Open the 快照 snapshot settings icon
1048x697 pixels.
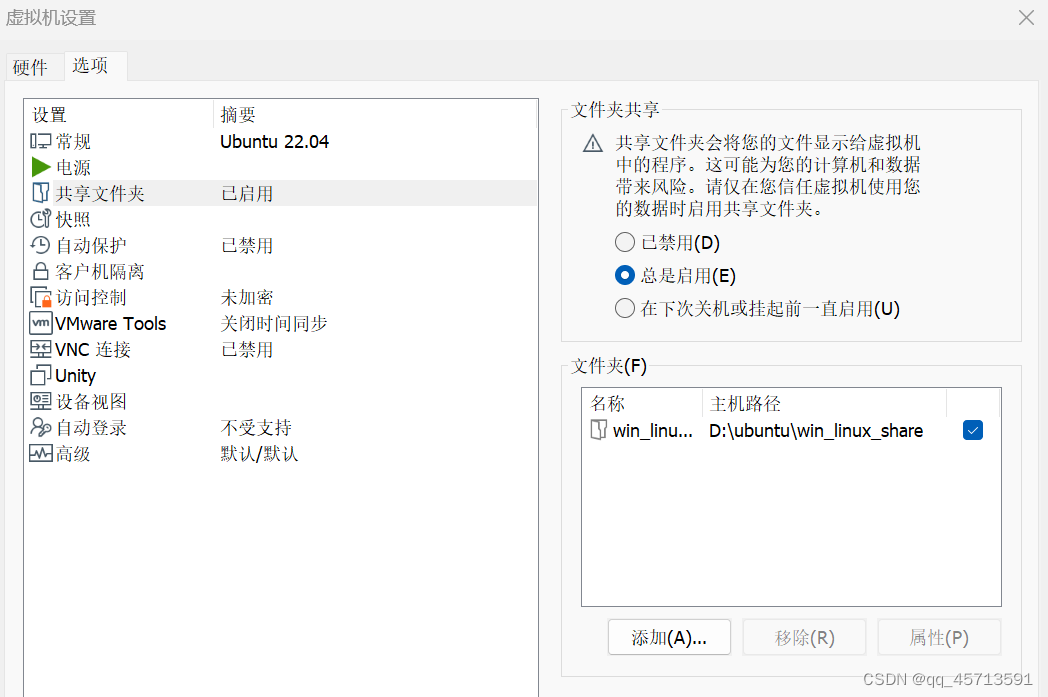[x=38, y=219]
